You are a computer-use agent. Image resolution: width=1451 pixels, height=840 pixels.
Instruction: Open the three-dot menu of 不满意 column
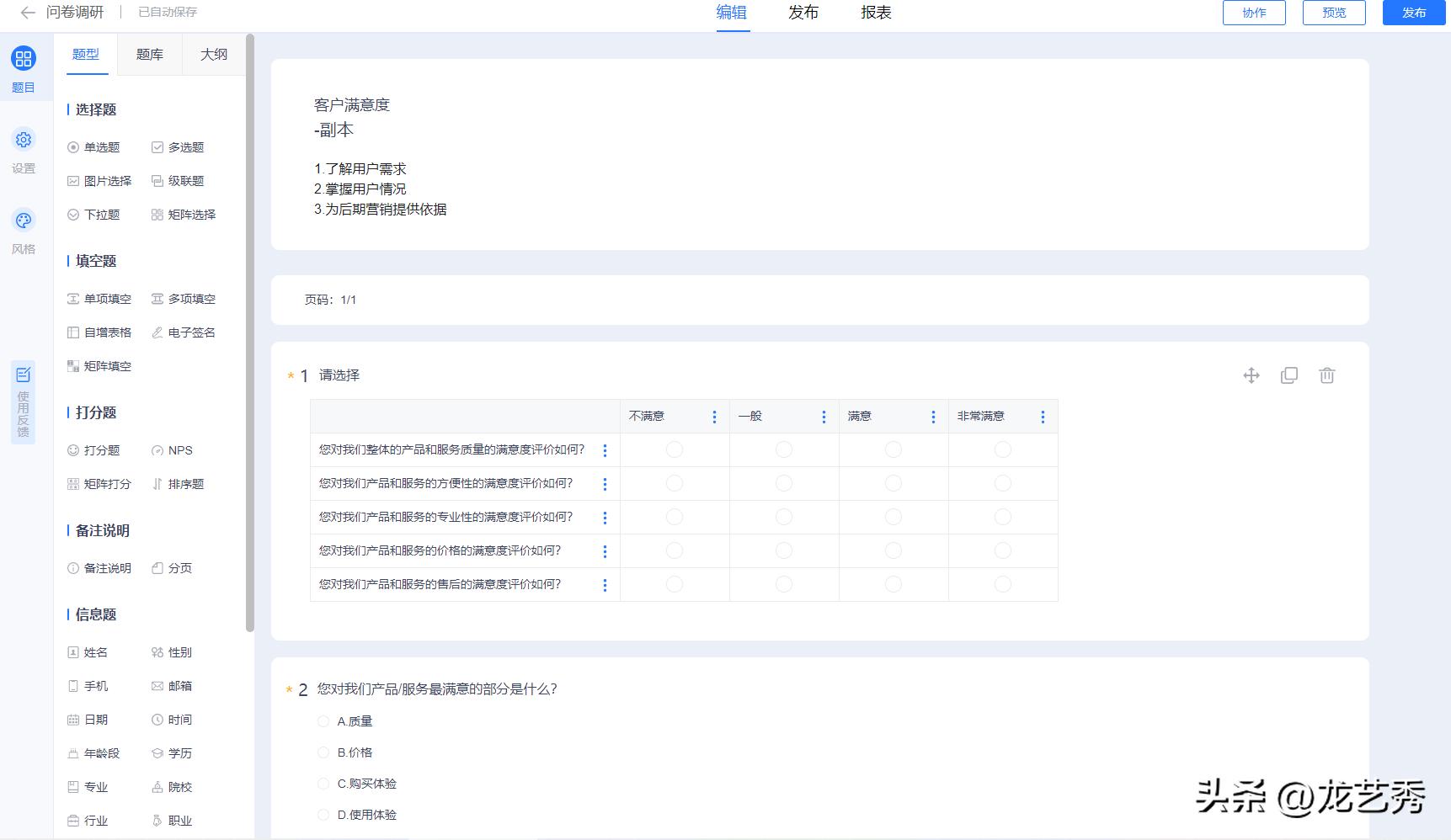[714, 416]
